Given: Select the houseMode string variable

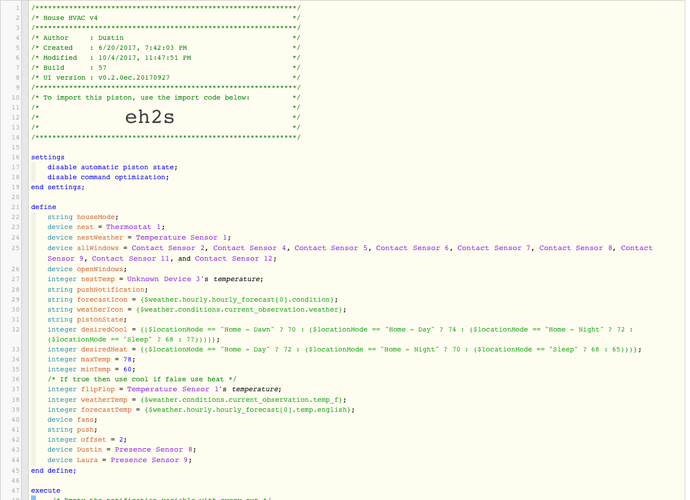Looking at the screenshot, I should click(x=95, y=217).
